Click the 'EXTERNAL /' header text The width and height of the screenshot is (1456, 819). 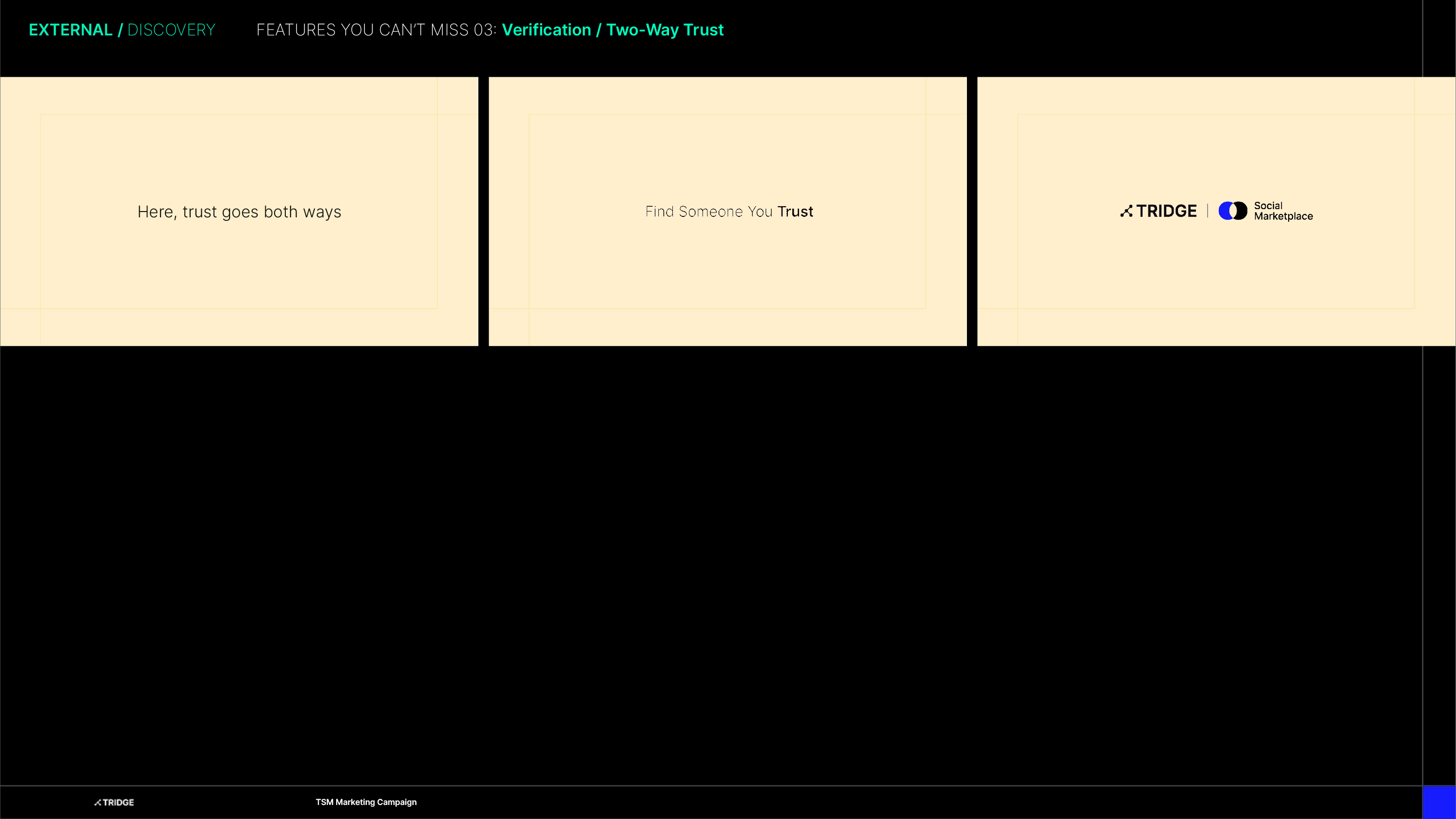tap(76, 30)
